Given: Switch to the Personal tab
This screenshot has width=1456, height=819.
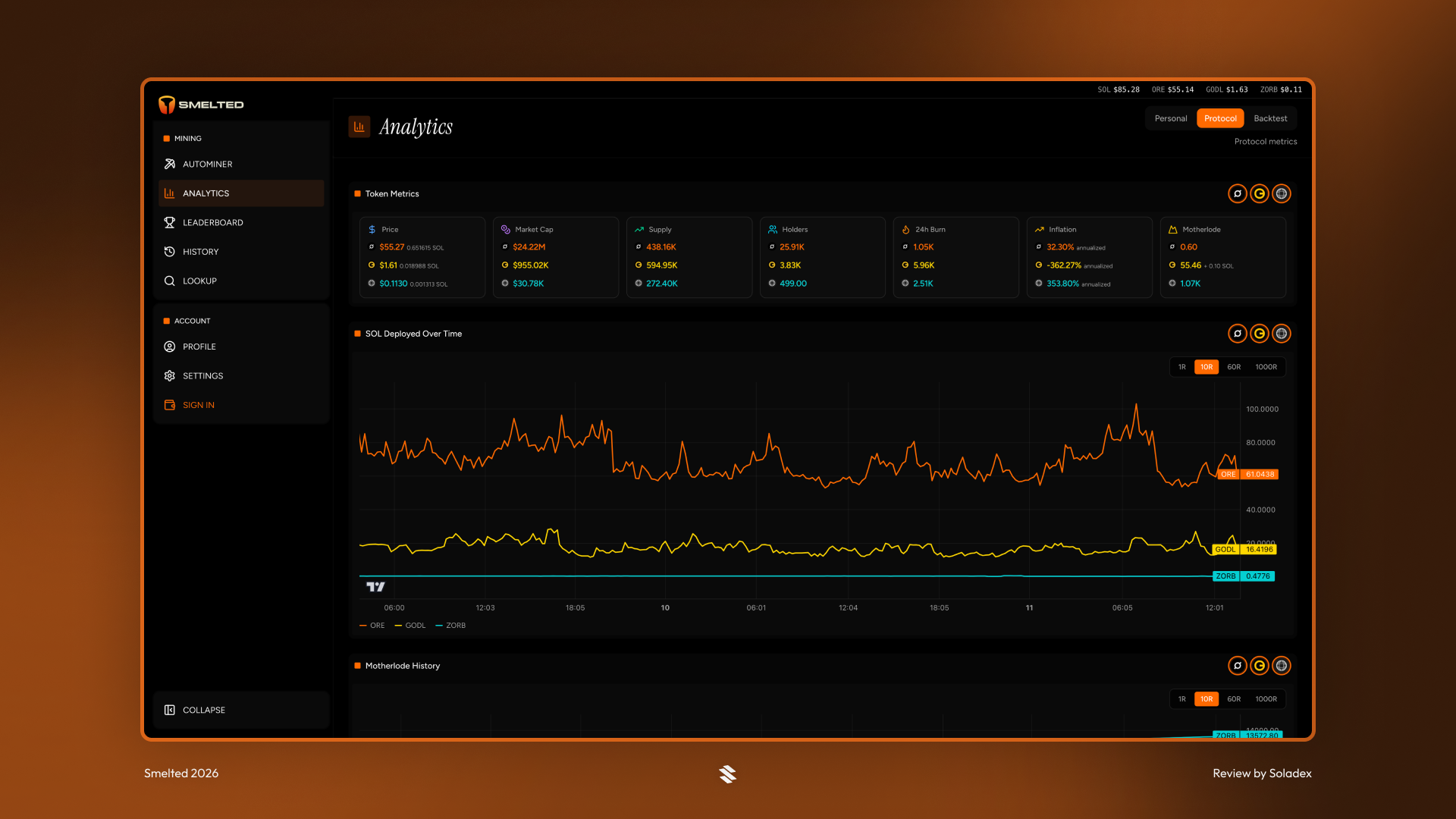Looking at the screenshot, I should click(x=1170, y=118).
